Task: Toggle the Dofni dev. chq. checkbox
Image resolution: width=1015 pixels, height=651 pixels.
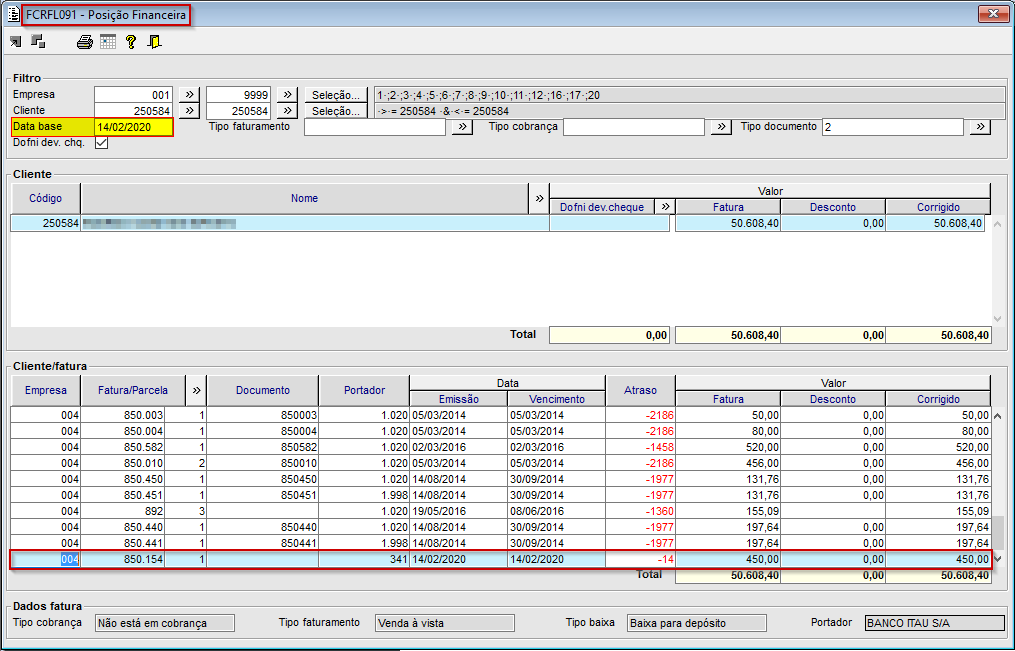Action: click(101, 143)
